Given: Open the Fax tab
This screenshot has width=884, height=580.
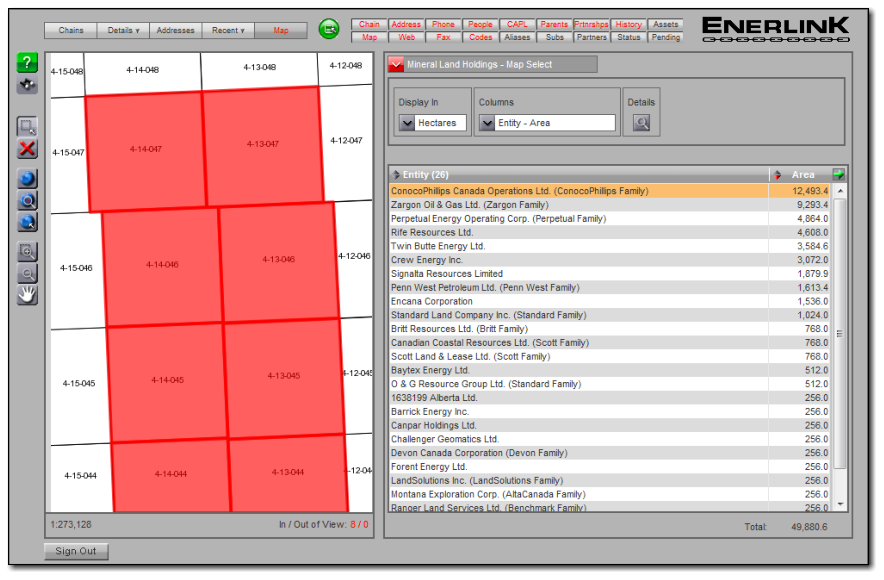Looking at the screenshot, I should click(443, 37).
